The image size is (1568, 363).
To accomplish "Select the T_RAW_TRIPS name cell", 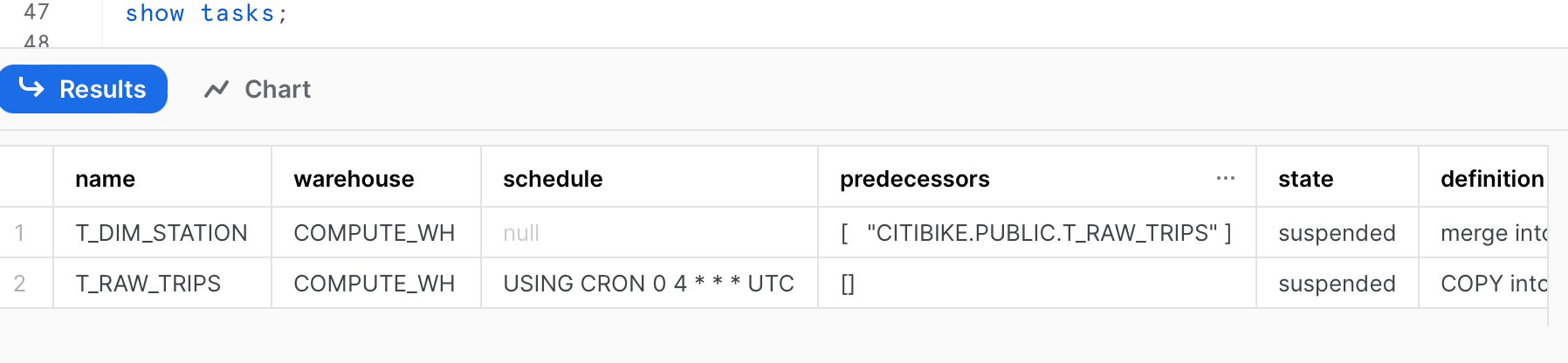I will (x=162, y=284).
